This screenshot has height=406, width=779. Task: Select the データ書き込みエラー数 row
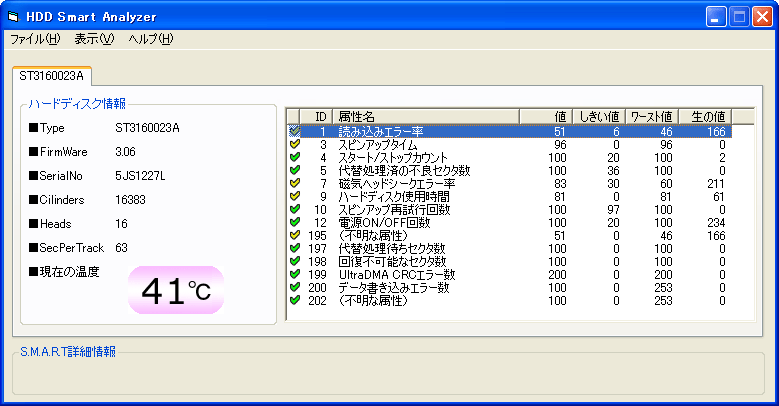pyautogui.click(x=510, y=287)
